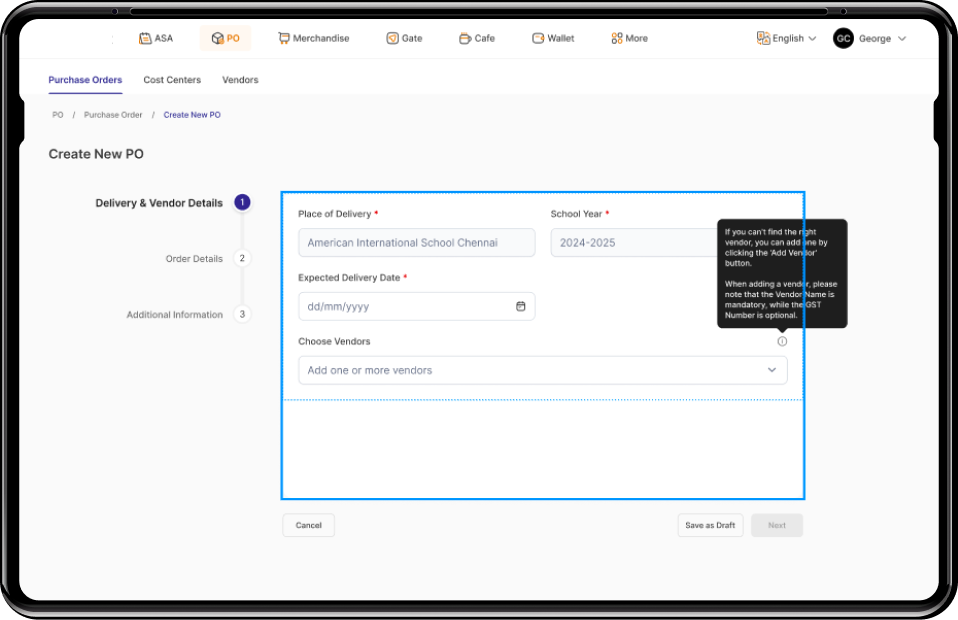Expand the Choose Vendors dropdown

772,370
